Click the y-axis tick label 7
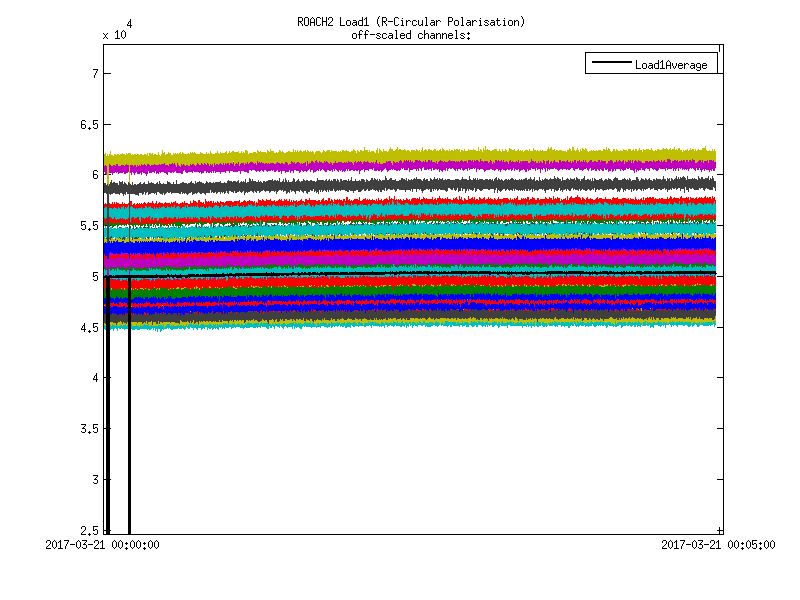This screenshot has height=600, width=800. (x=93, y=73)
